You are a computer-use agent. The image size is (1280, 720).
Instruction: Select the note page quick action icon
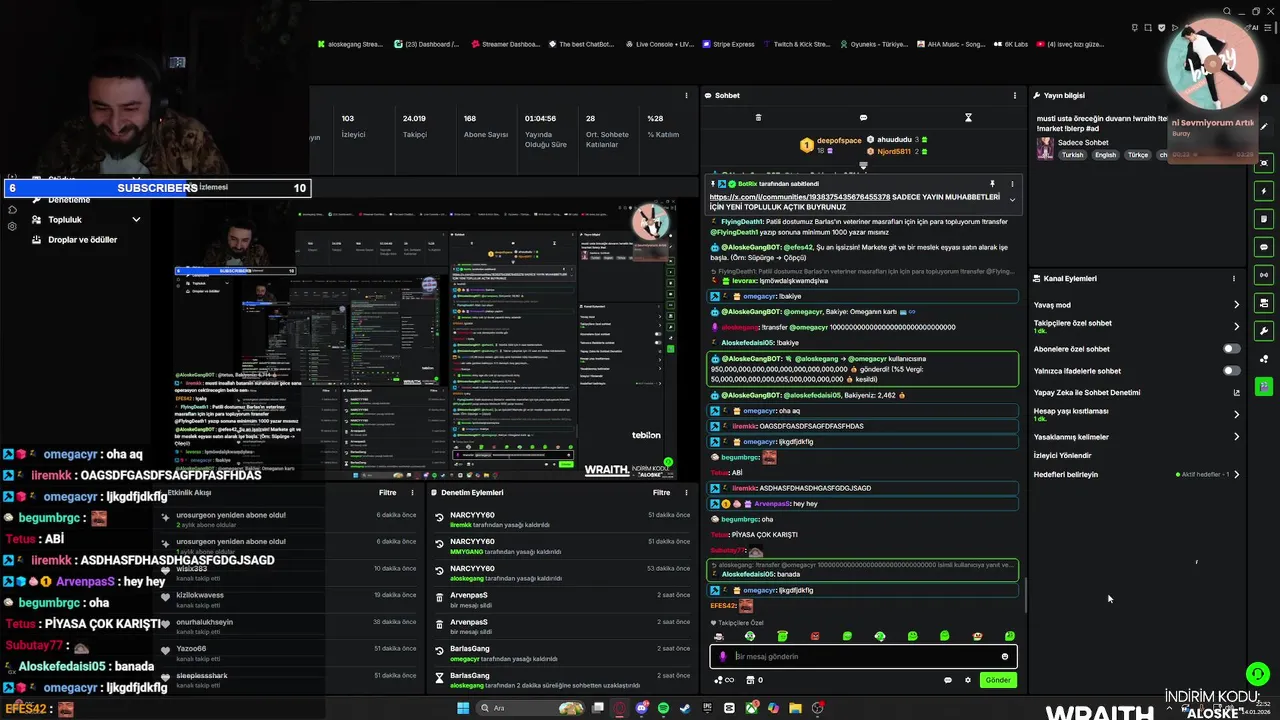(1264, 219)
